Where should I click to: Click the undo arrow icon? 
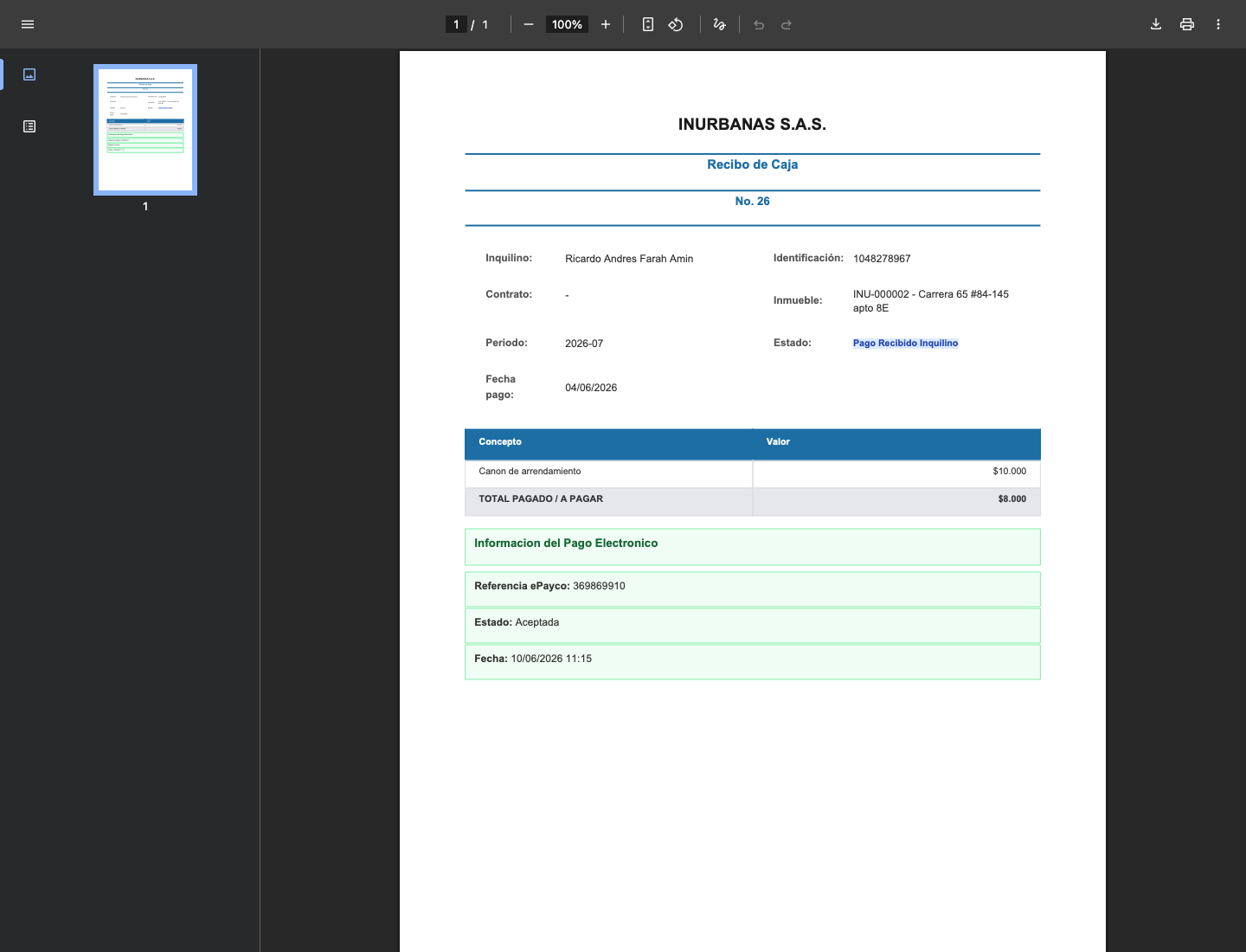pyautogui.click(x=759, y=24)
